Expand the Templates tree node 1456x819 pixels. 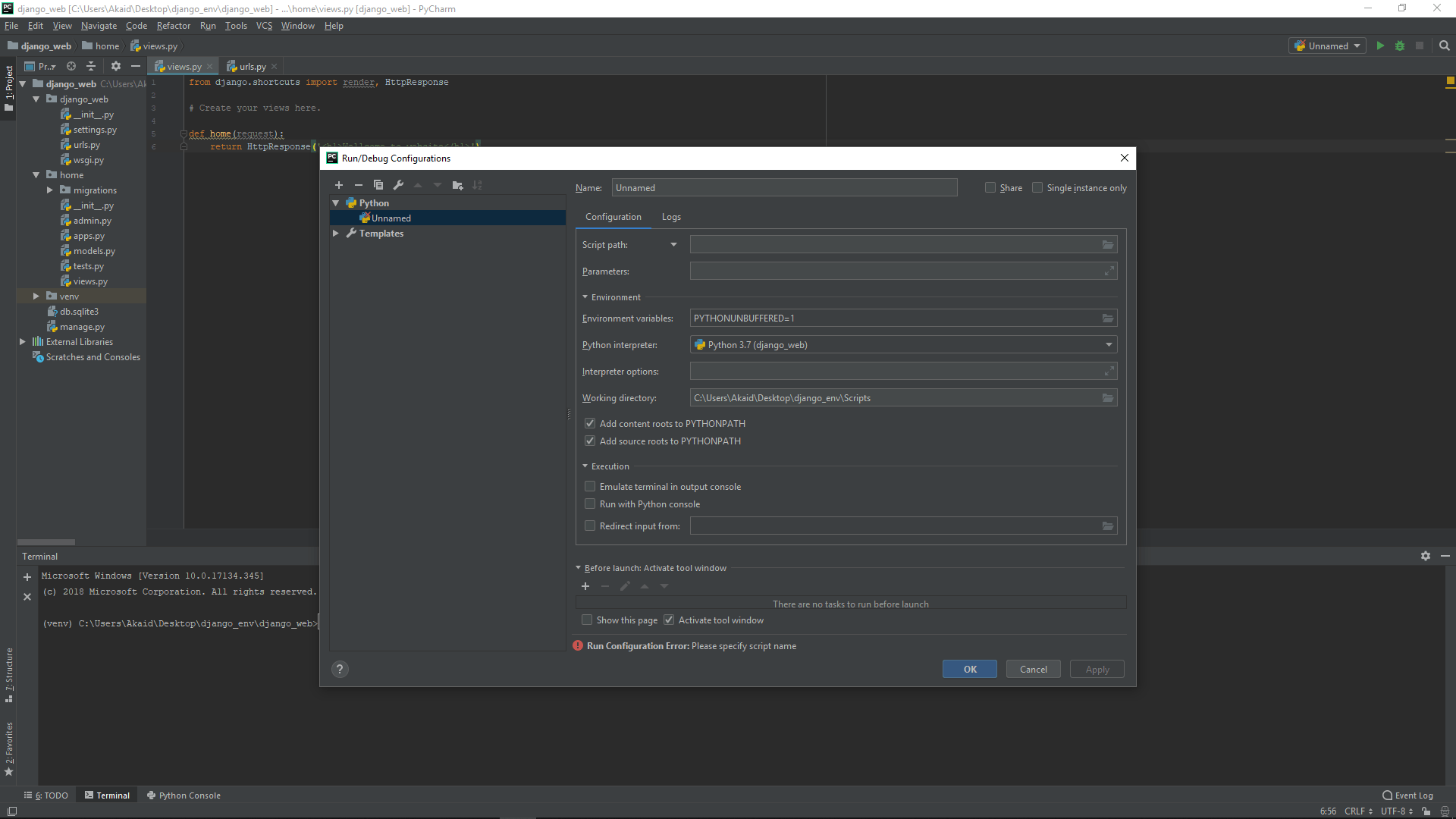336,234
